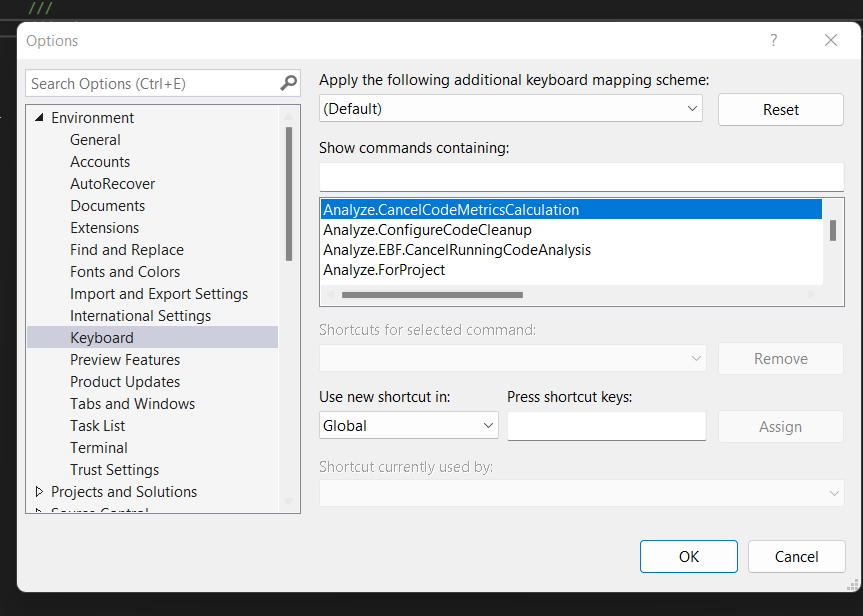Click the help question mark icon
Screen dimensions: 863x616
point(773,40)
